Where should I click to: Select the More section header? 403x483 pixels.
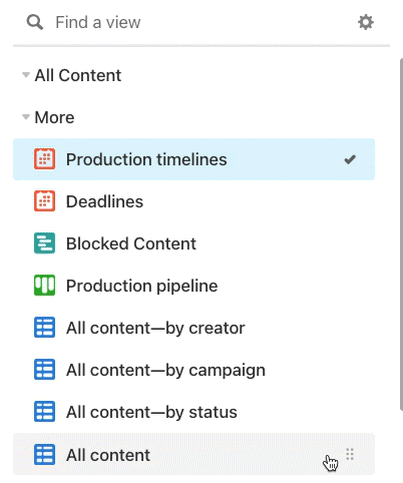[x=54, y=117]
